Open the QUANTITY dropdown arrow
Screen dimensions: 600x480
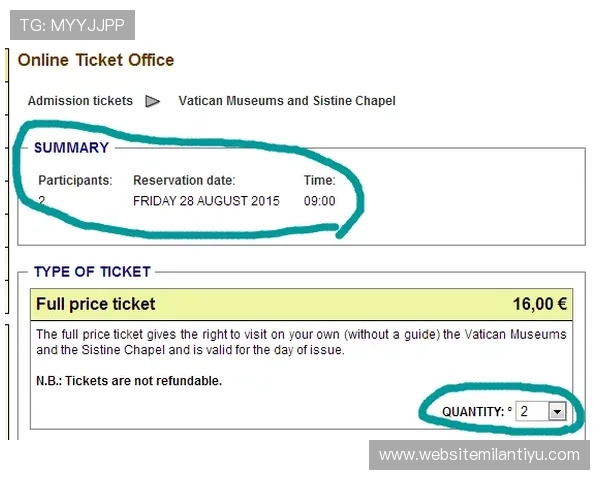[557, 411]
